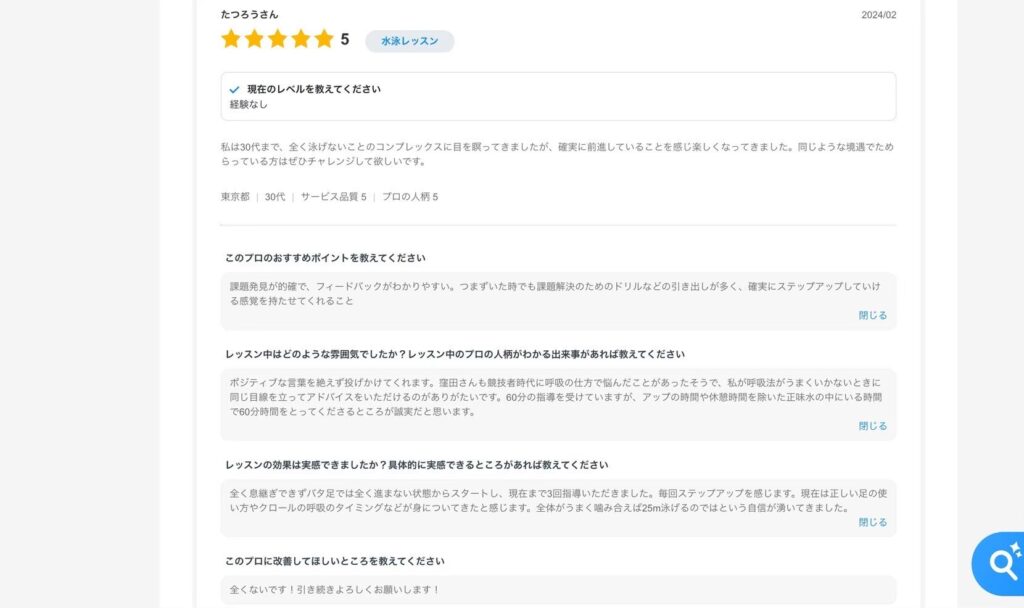This screenshot has height=608, width=1024.
Task: Click the 全くないです improvement answer box
Action: (558, 590)
